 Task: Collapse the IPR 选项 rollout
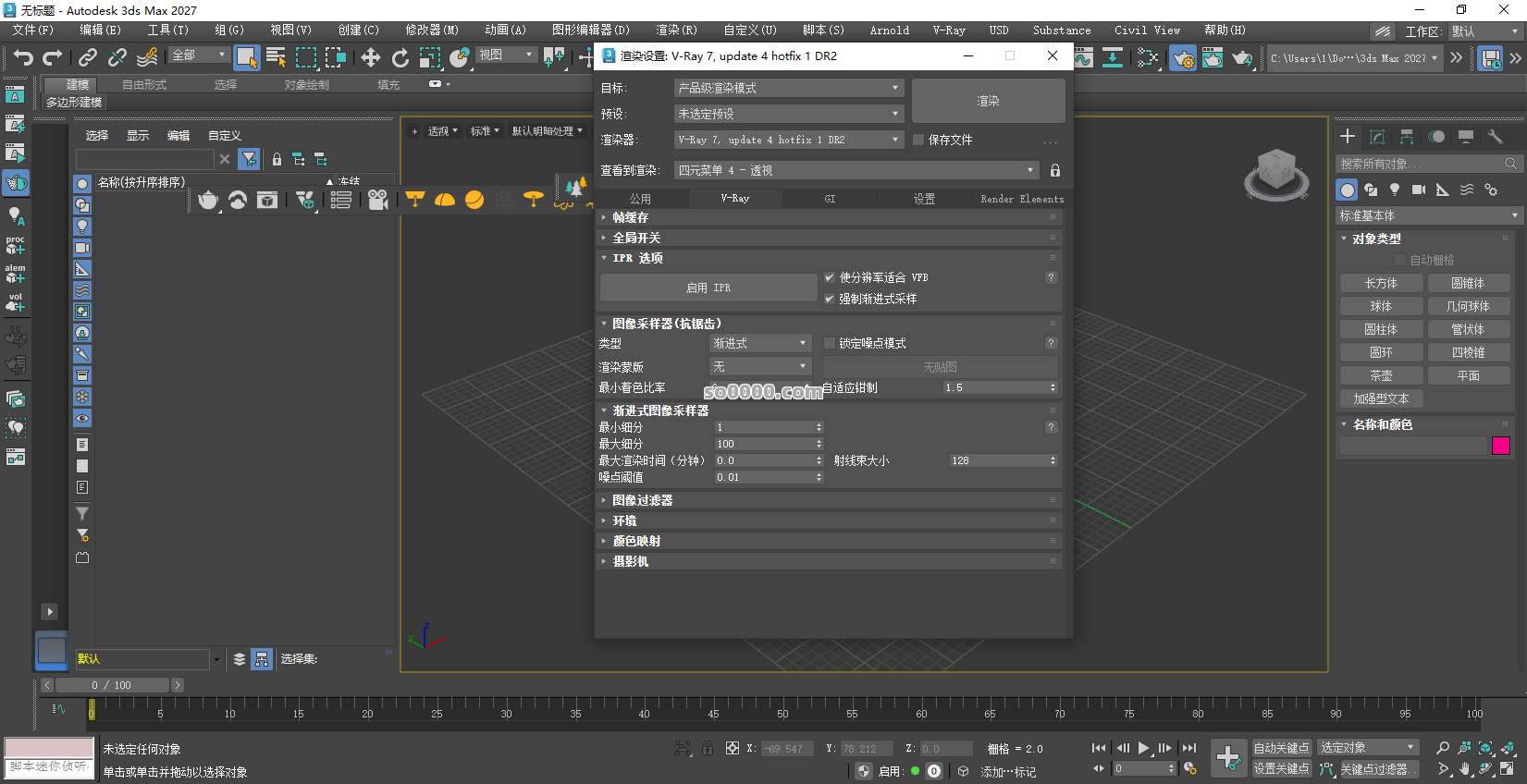pos(828,258)
